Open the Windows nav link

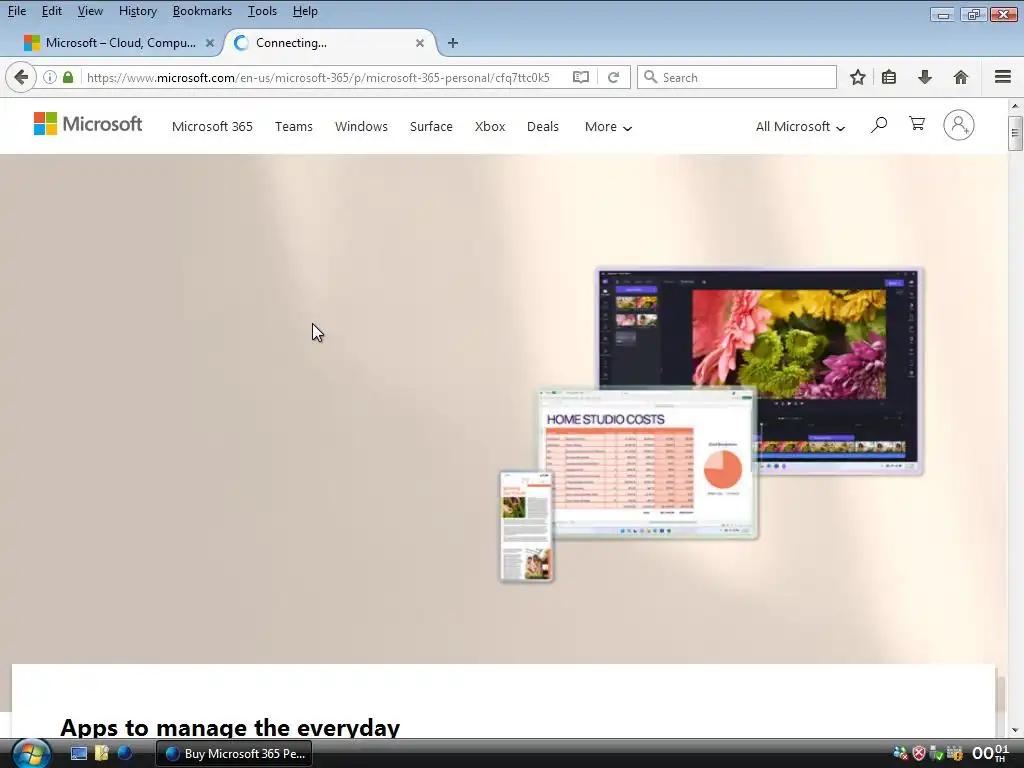(361, 127)
